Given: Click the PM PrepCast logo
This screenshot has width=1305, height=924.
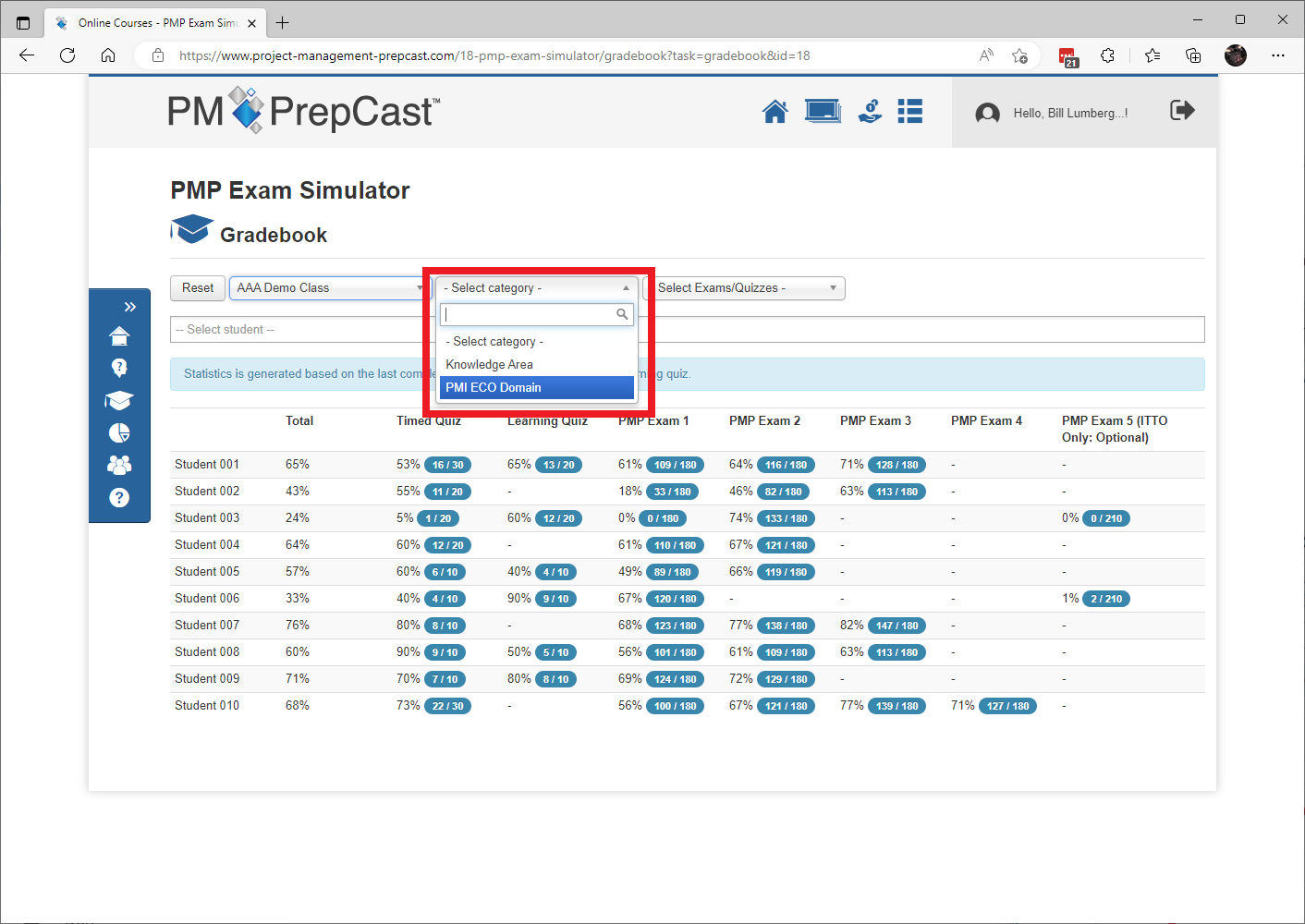Looking at the screenshot, I should 303,111.
